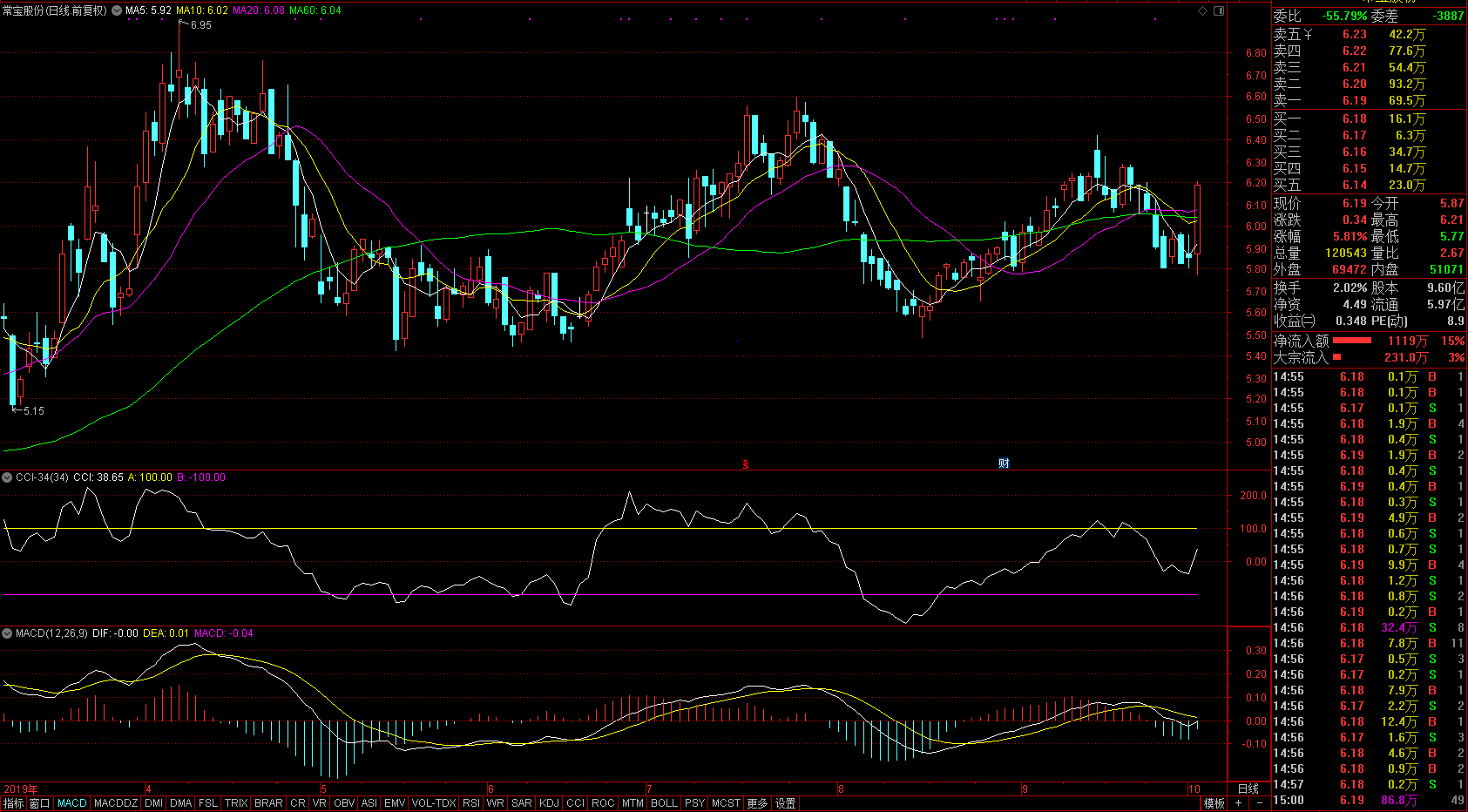Screen dimensions: 1468x812
Task: Select the PSY indicator tab
Action: point(694,803)
